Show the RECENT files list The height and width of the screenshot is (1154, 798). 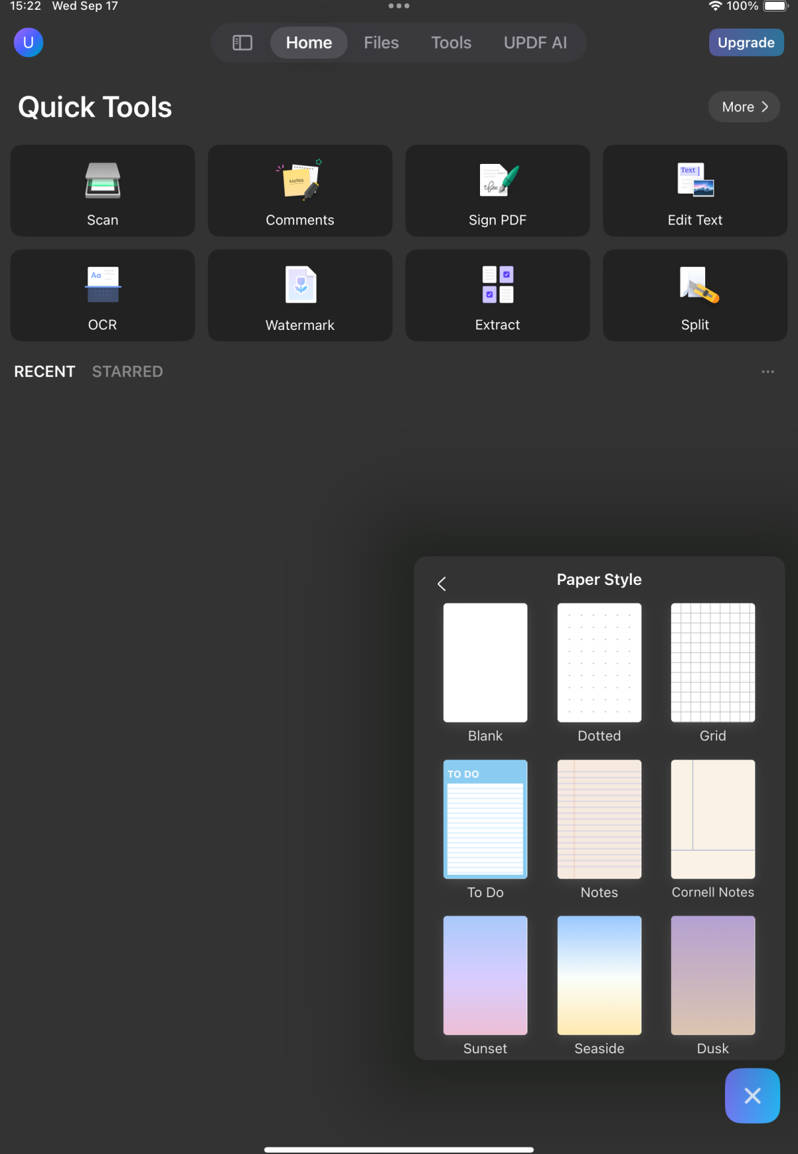pos(44,372)
